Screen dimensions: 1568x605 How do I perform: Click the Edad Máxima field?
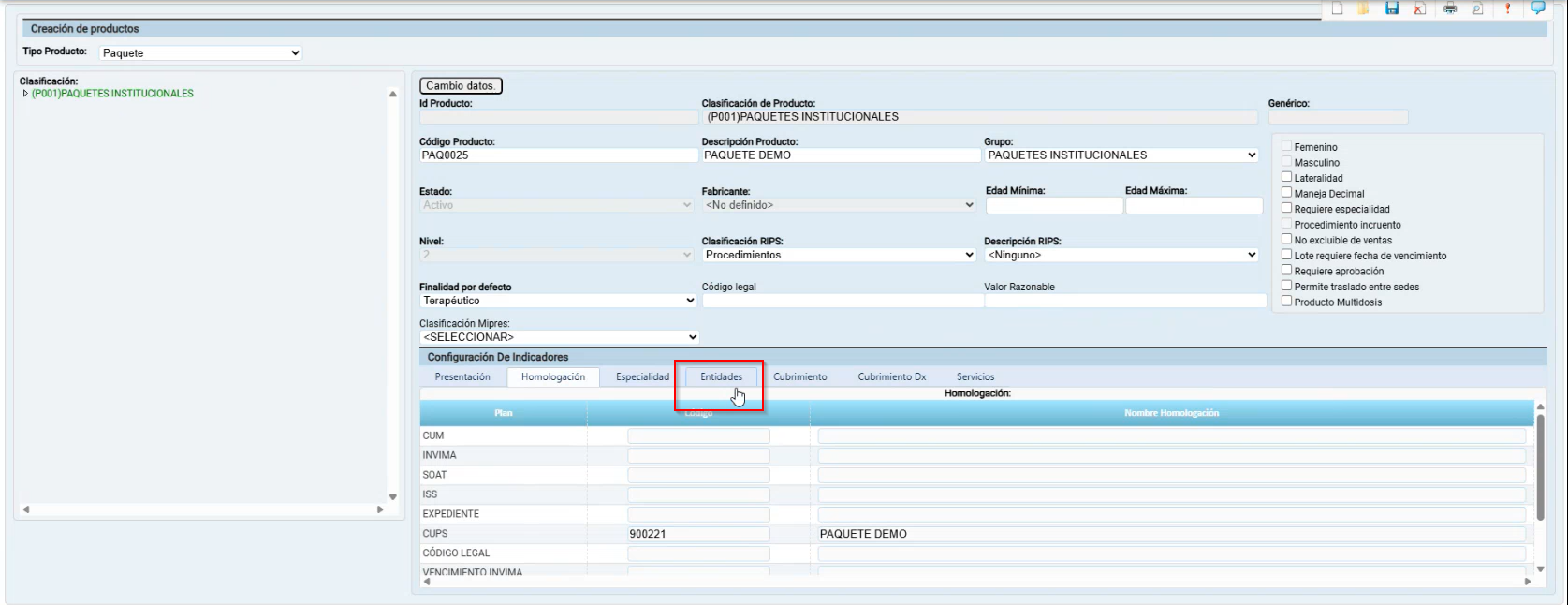(1194, 205)
